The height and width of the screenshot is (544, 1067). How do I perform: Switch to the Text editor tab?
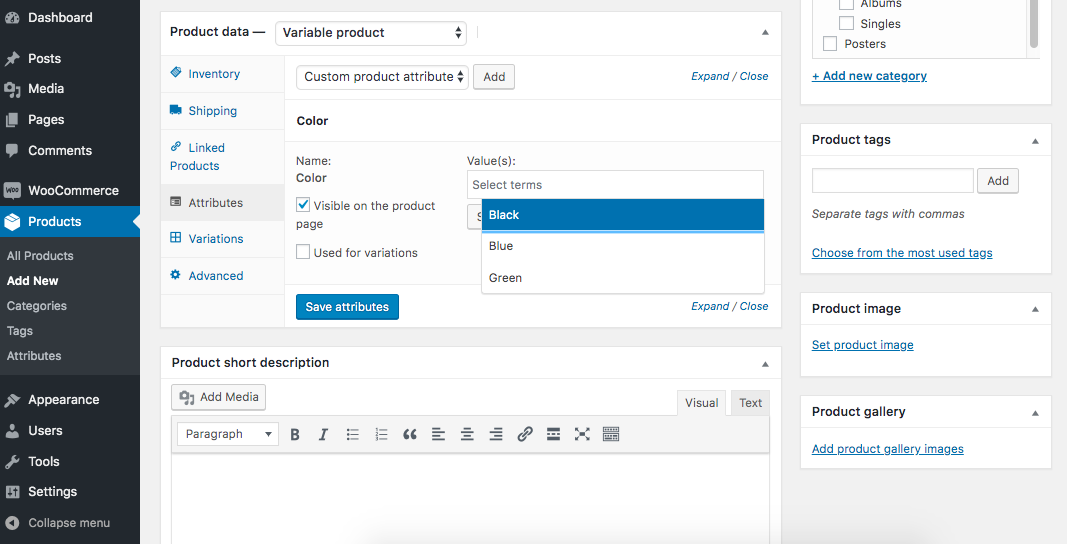750,403
